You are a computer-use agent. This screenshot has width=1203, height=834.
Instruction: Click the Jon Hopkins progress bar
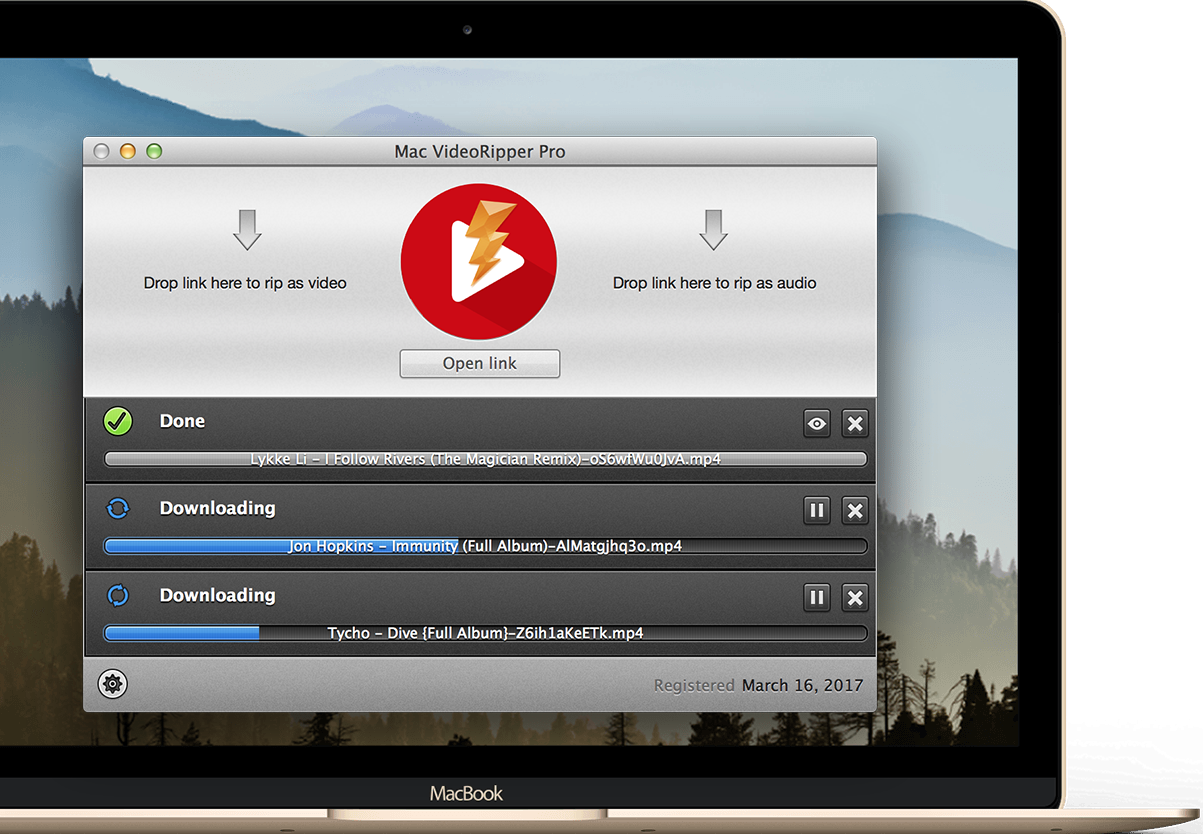(485, 546)
